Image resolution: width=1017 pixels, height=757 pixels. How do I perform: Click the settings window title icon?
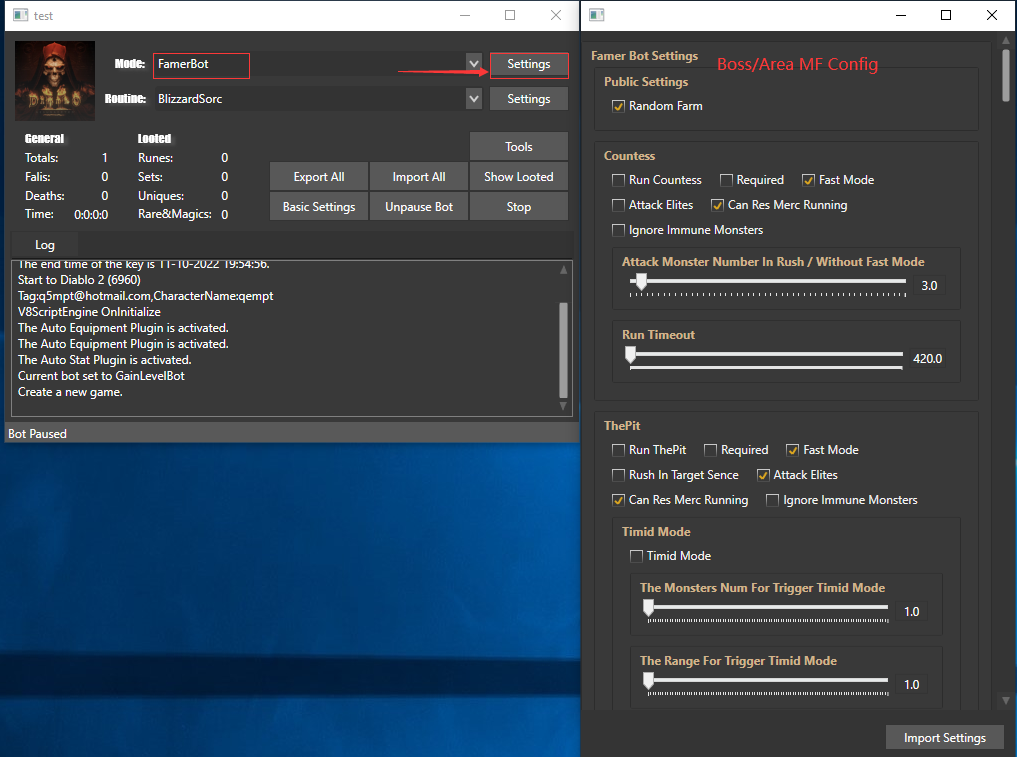coord(597,15)
